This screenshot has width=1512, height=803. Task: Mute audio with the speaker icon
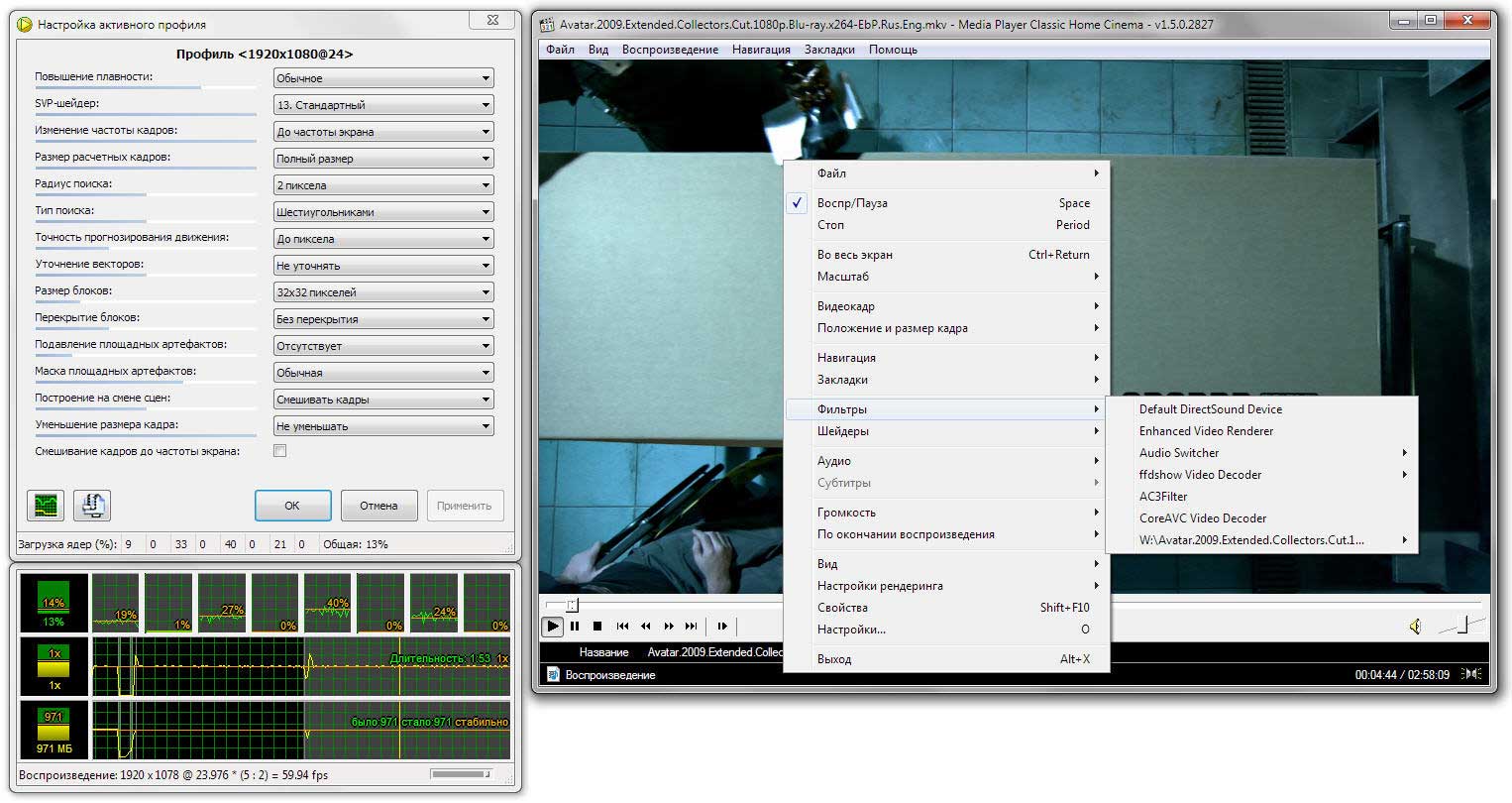point(1416,626)
